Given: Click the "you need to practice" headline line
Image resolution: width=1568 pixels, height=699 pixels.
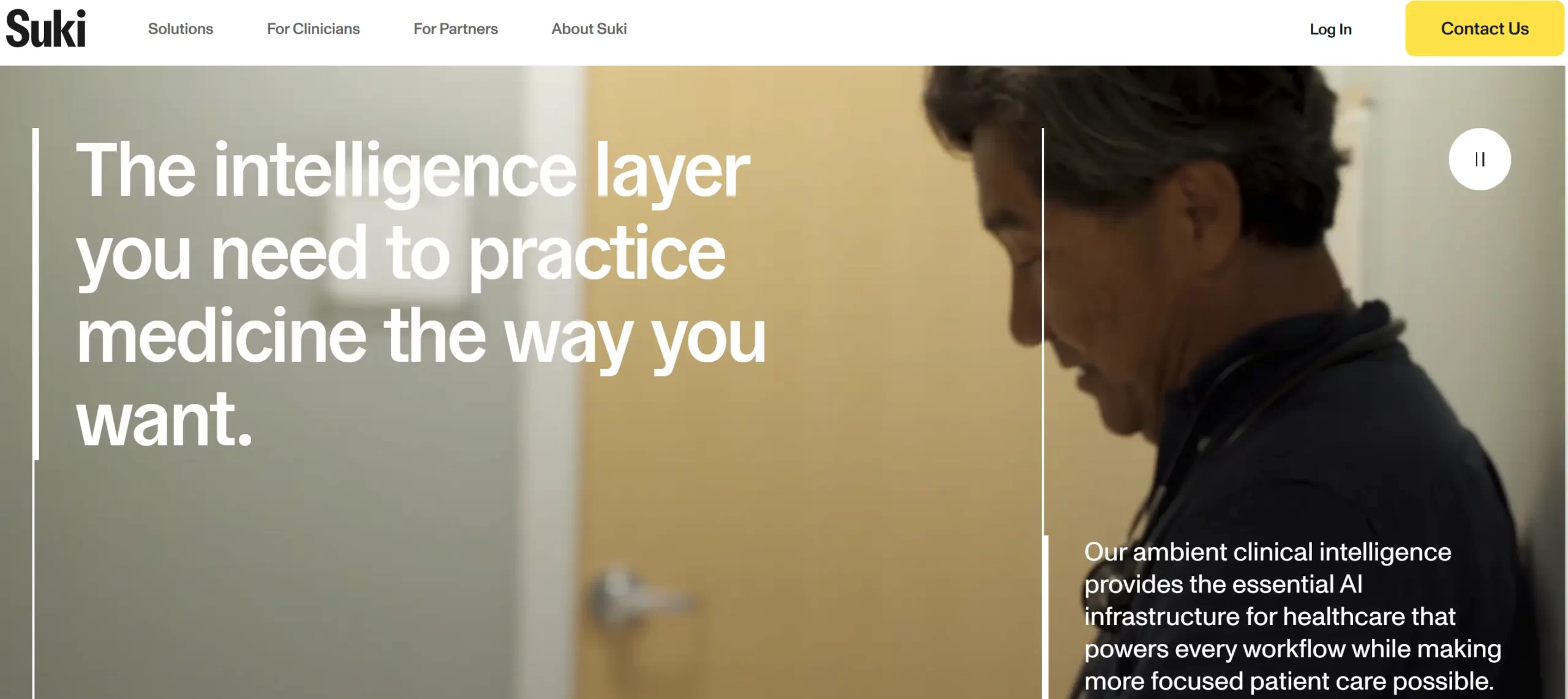Looking at the screenshot, I should (x=401, y=254).
